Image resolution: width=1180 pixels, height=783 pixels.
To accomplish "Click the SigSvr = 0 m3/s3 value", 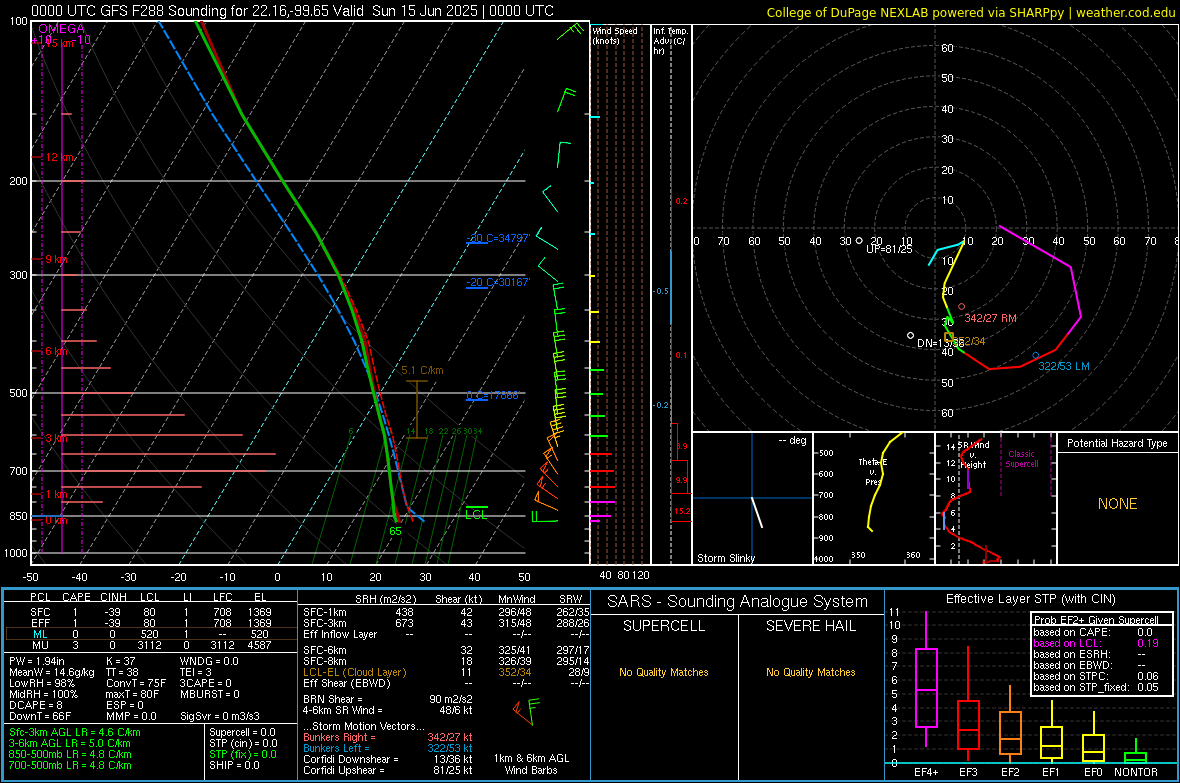I will pyautogui.click(x=220, y=716).
